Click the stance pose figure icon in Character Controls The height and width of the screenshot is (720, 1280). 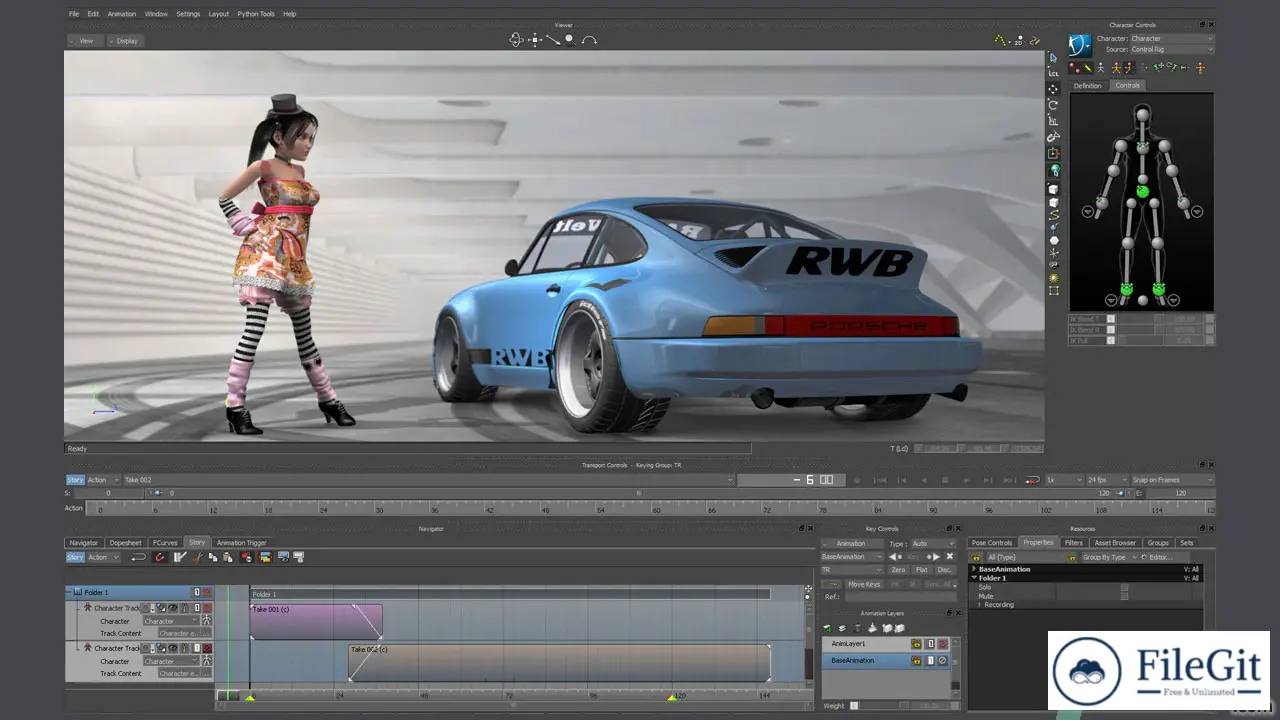coord(1101,68)
